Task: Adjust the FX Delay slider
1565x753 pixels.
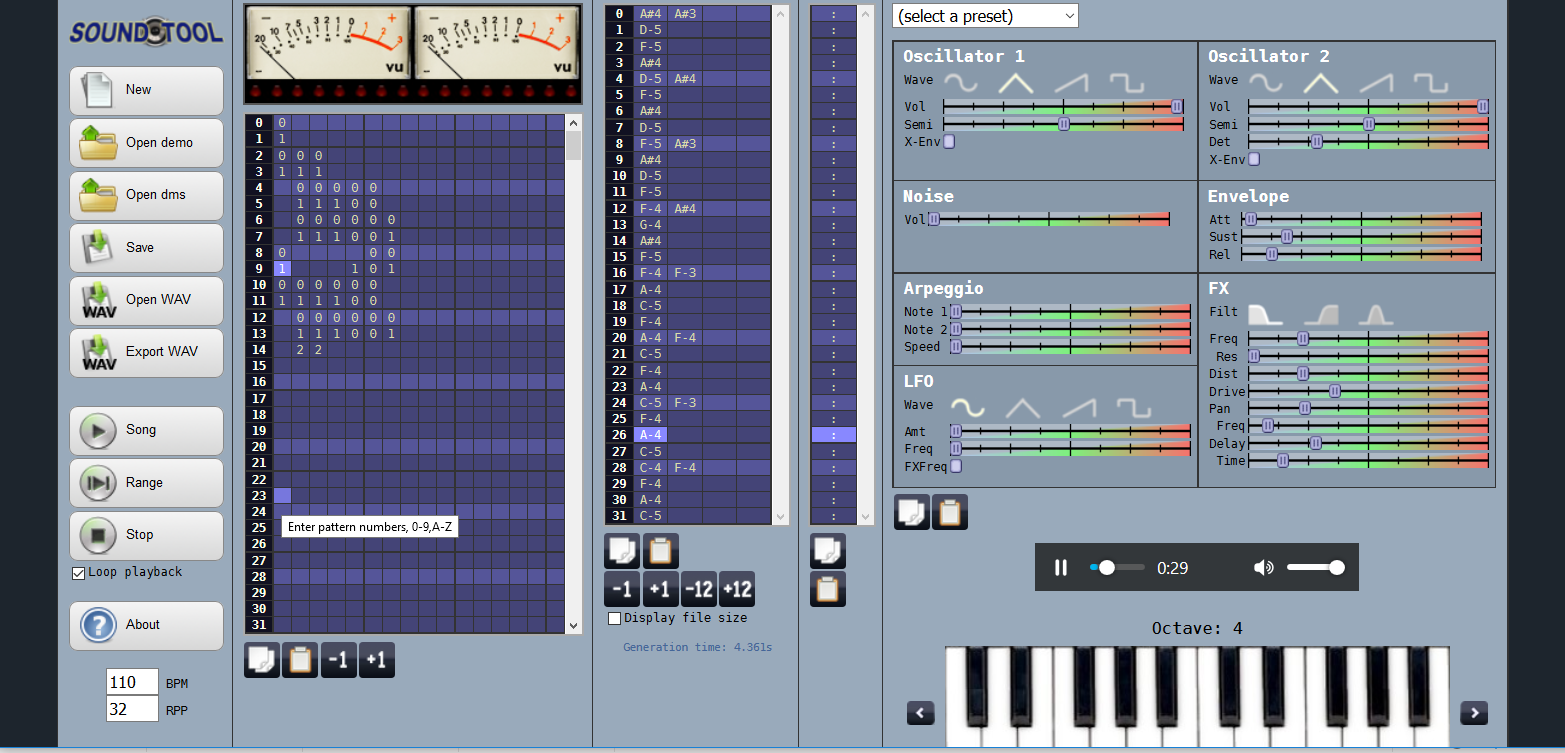Action: tap(1369, 443)
